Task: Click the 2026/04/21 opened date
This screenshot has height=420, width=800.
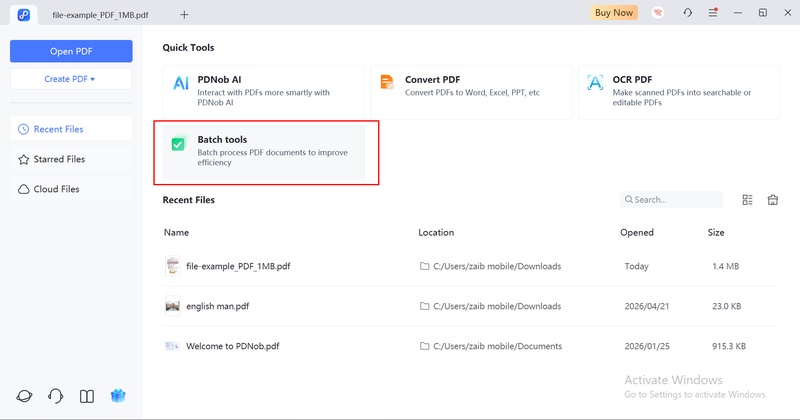Action: (x=646, y=306)
